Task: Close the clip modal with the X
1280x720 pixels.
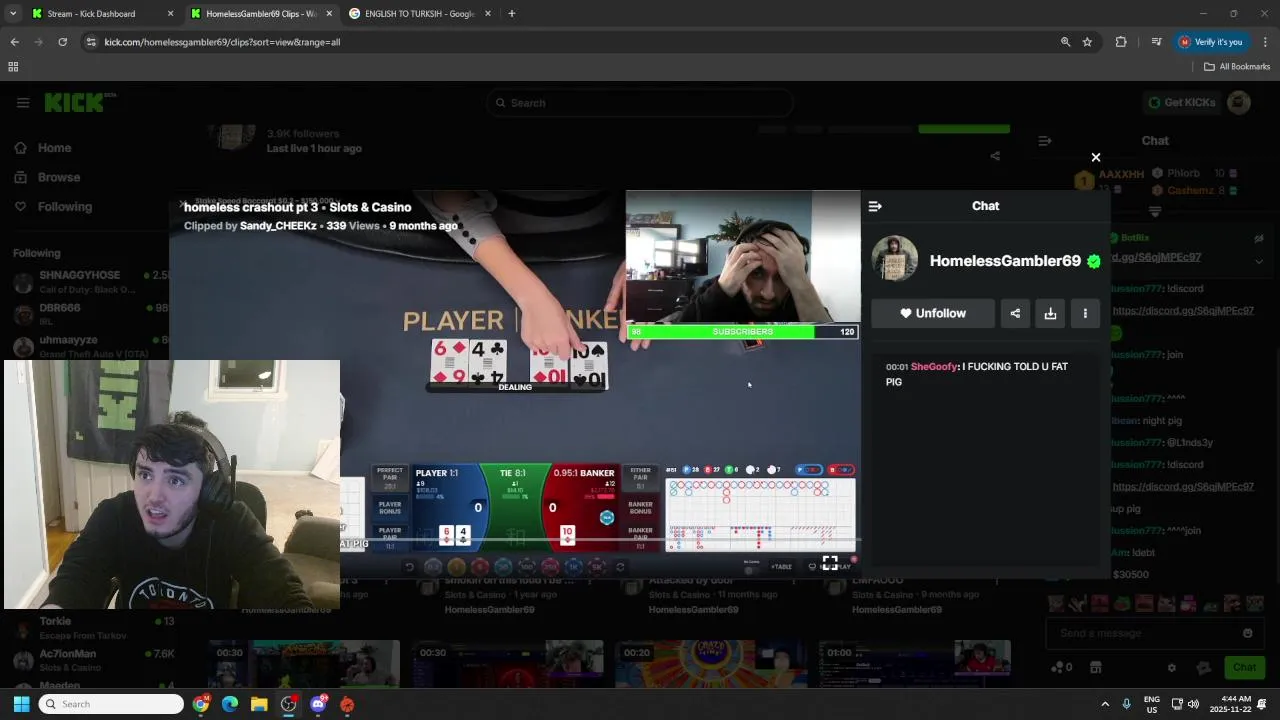Action: [1096, 157]
